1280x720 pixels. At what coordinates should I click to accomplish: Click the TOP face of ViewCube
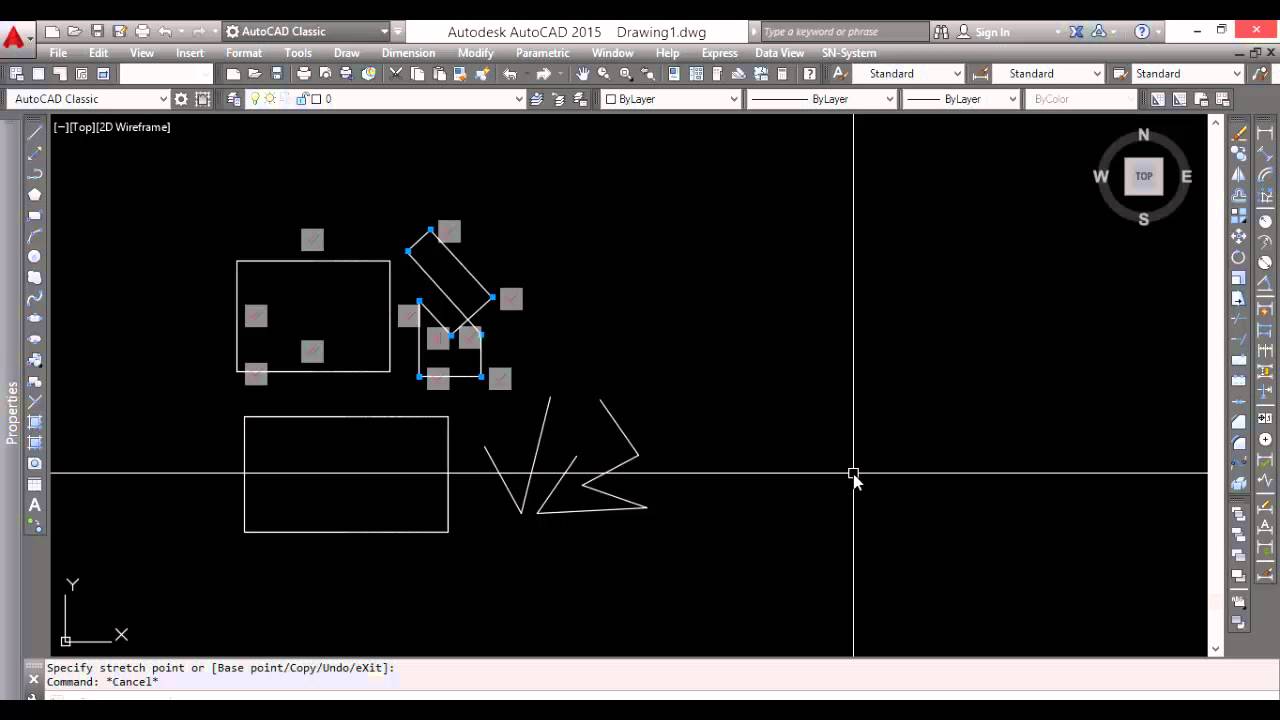pyautogui.click(x=1144, y=176)
